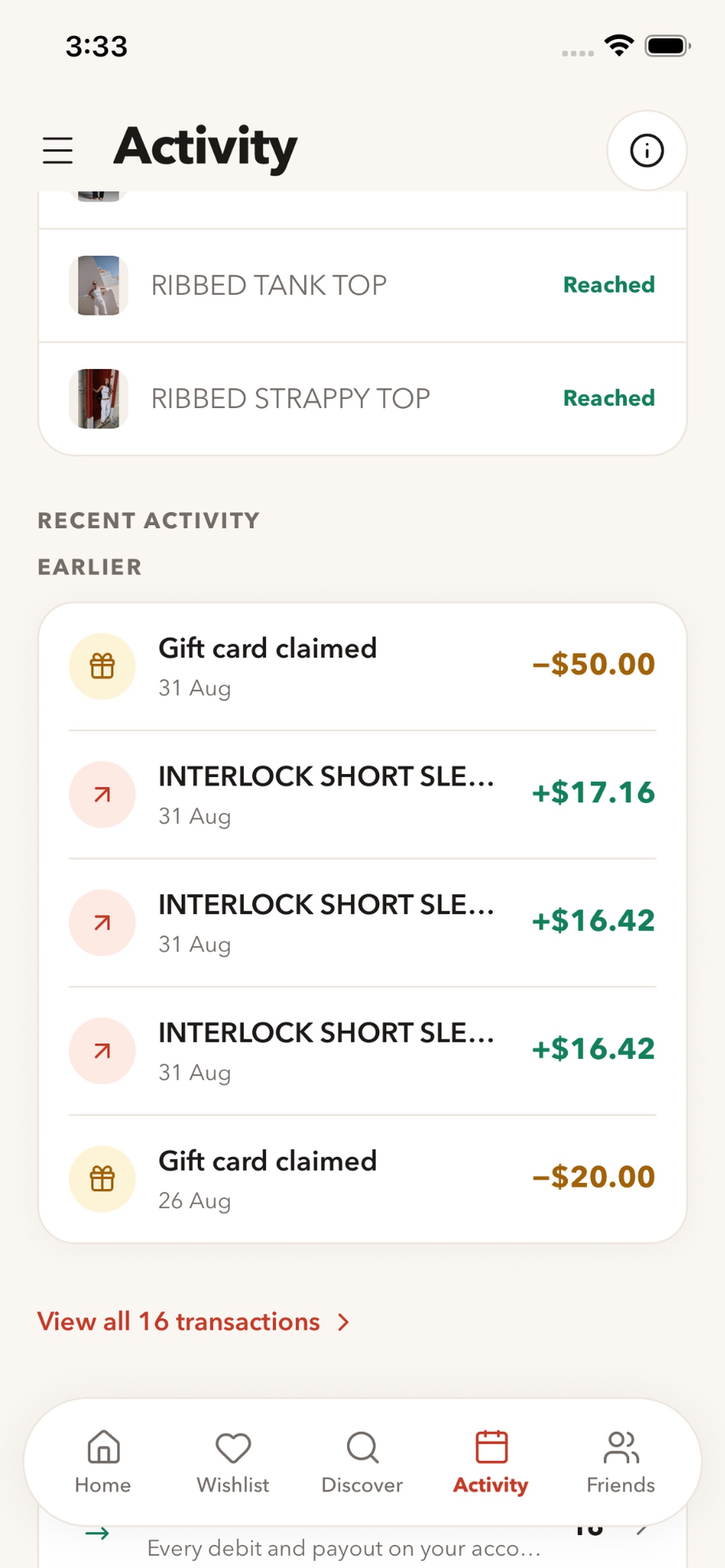Viewport: 725px width, 1568px height.
Task: Go to the Discover tab
Action: [362, 1462]
